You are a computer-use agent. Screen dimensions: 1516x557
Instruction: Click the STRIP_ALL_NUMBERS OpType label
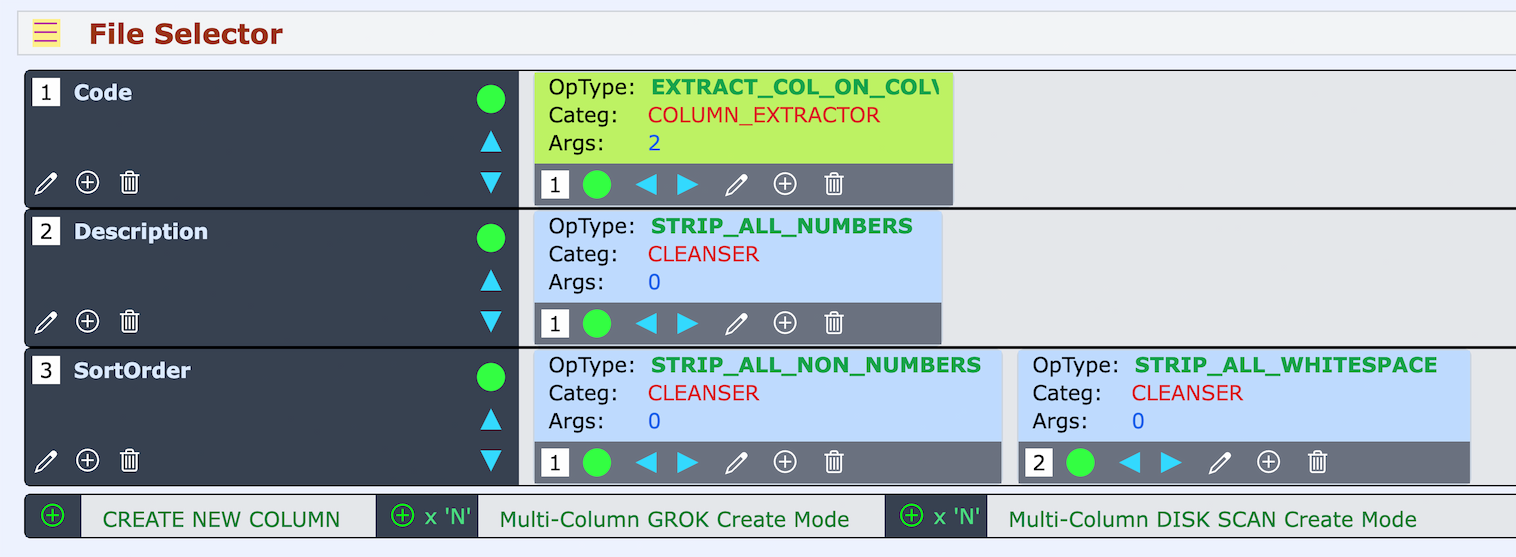[x=782, y=226]
